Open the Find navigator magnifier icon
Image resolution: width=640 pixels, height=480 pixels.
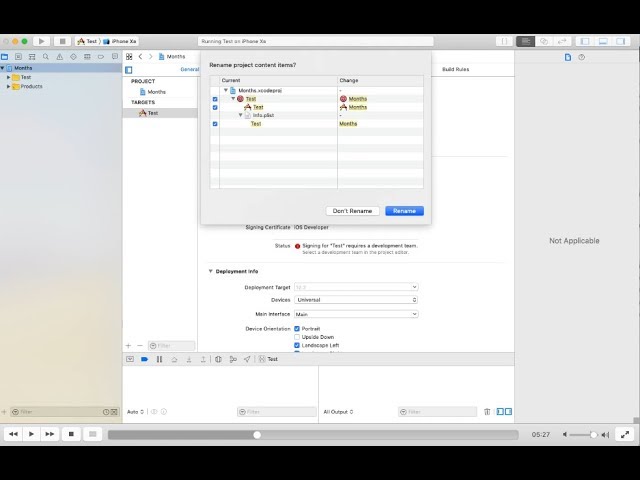[x=46, y=57]
